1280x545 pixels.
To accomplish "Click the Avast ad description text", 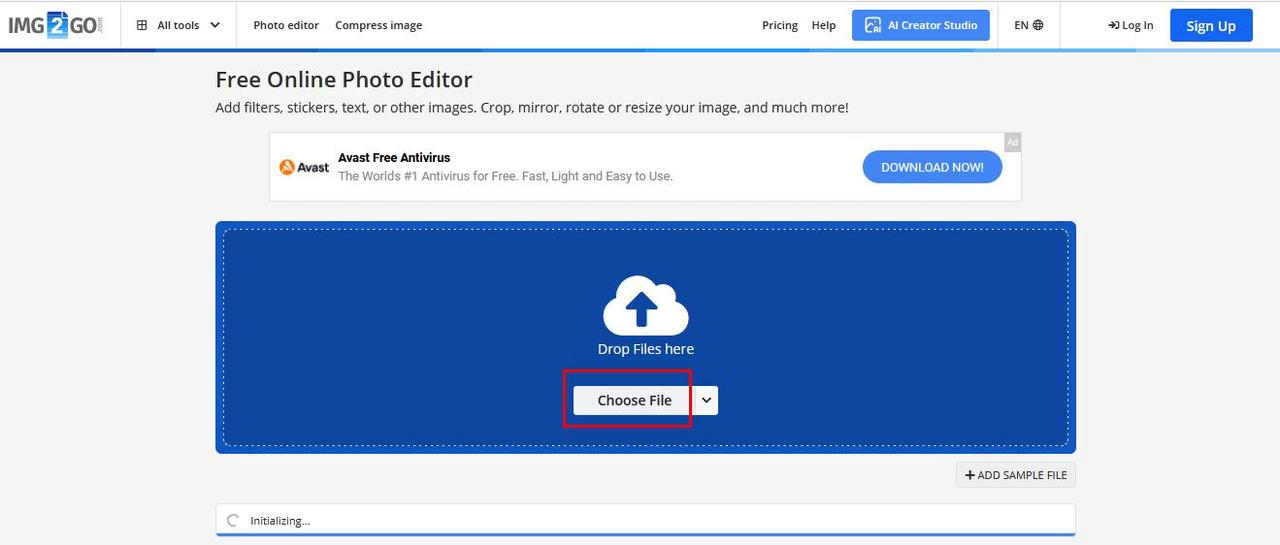I will click(505, 176).
